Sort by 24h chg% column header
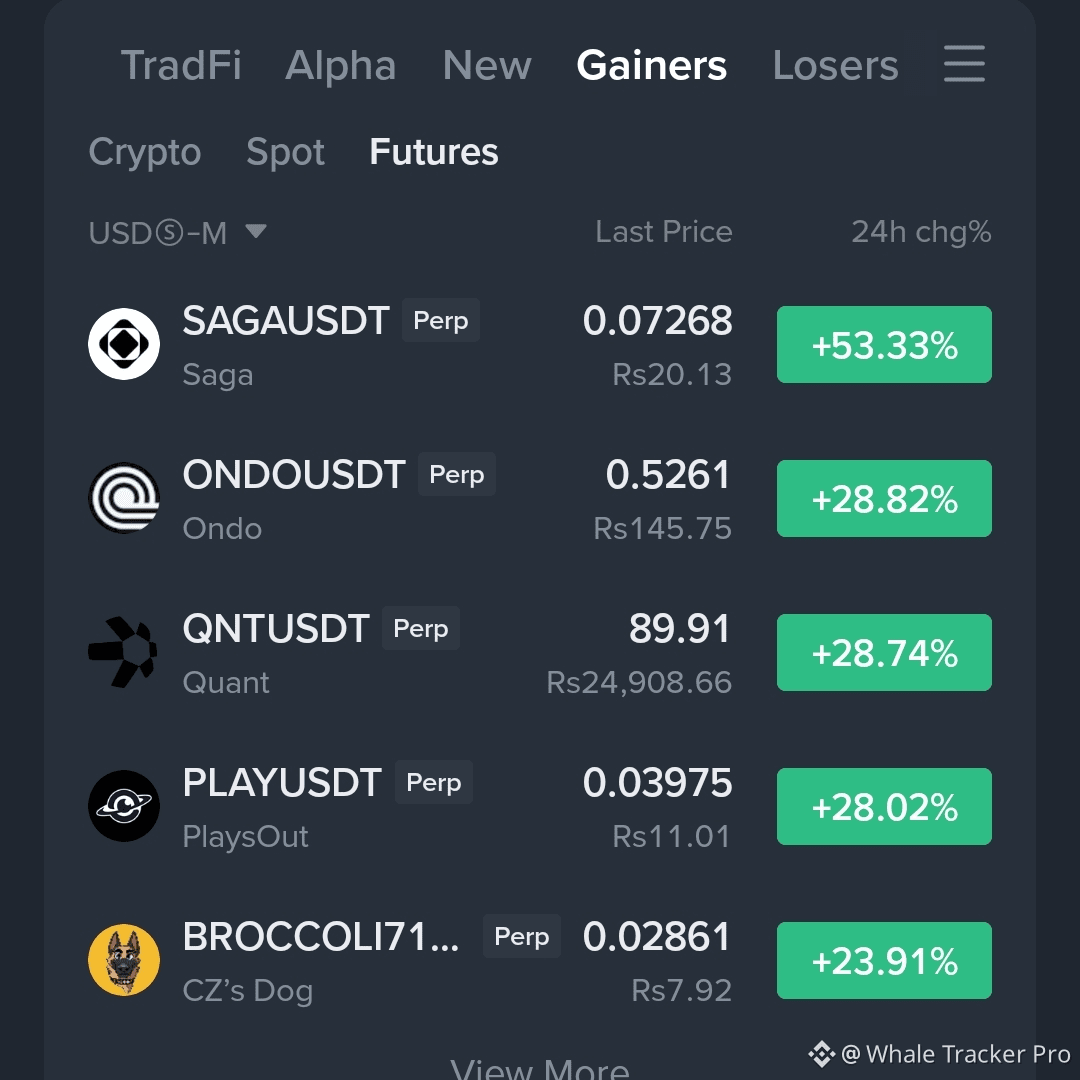1080x1080 pixels. click(921, 231)
